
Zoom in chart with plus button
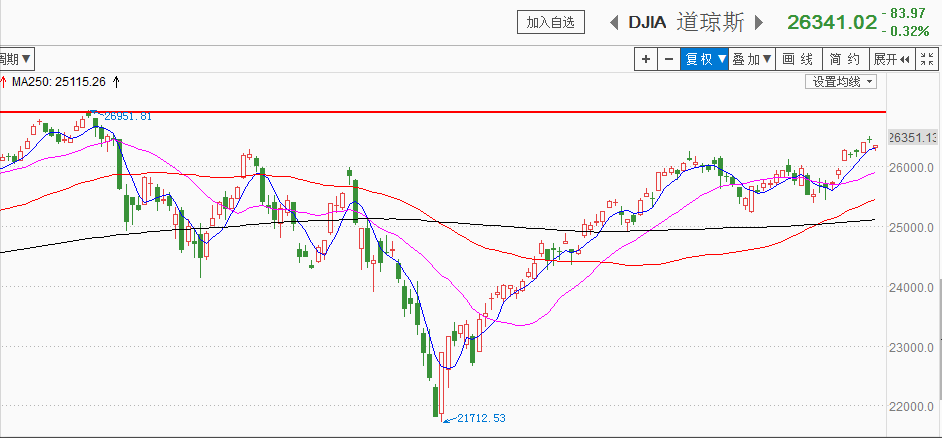coord(646,59)
